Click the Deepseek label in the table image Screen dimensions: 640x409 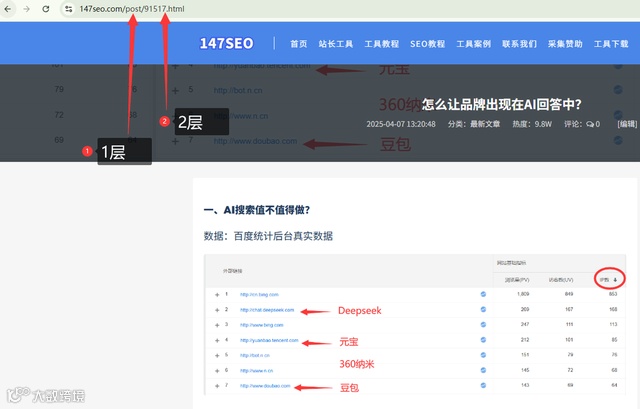(360, 311)
